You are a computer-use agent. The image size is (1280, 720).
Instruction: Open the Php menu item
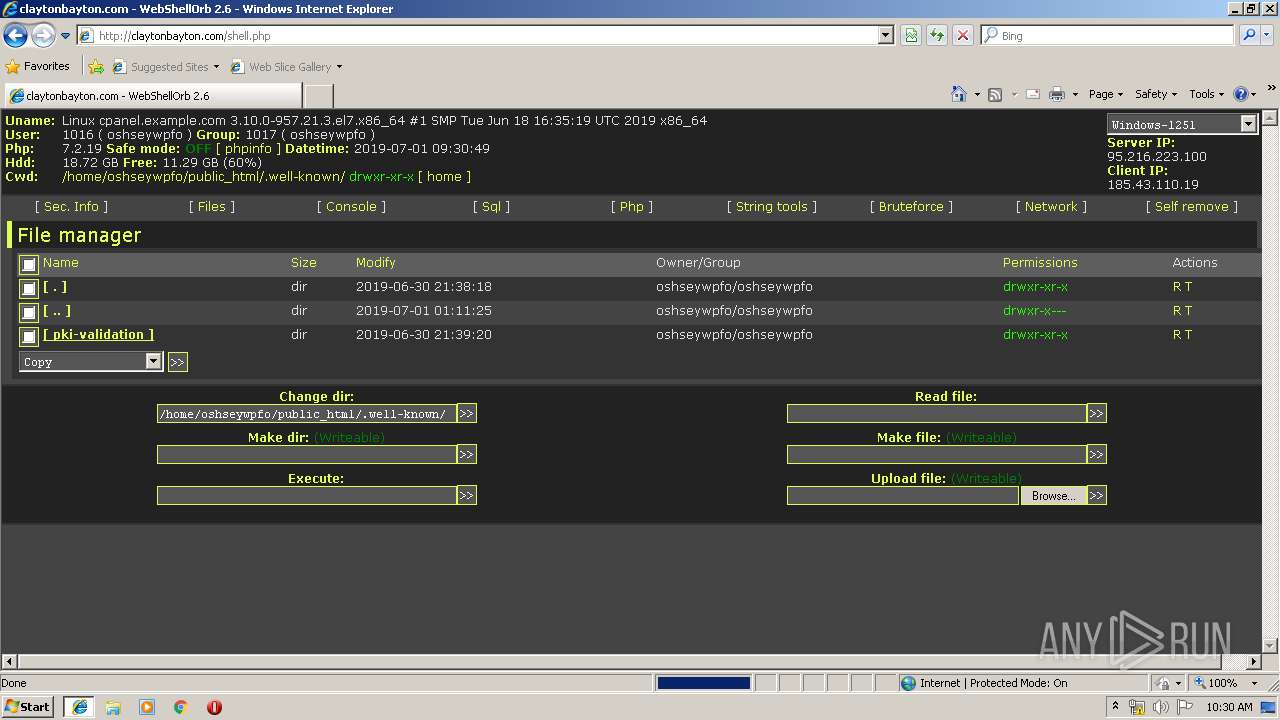(631, 206)
